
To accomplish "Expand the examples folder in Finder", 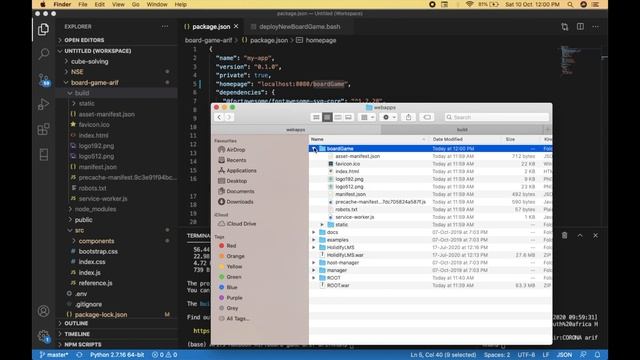I will click(x=314, y=240).
